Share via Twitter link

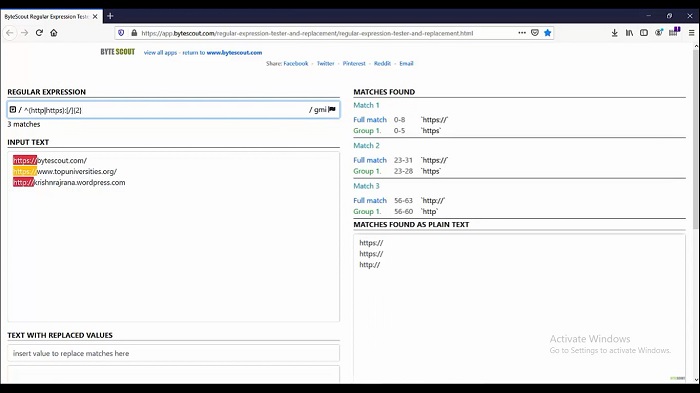pyautogui.click(x=325, y=63)
